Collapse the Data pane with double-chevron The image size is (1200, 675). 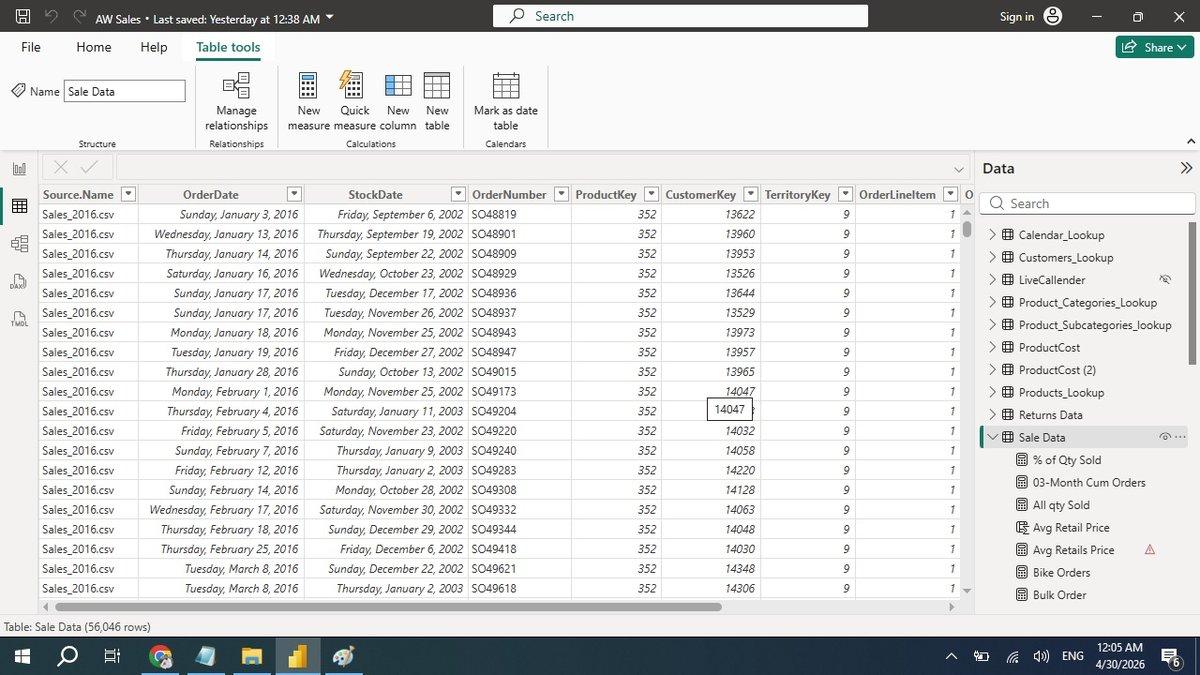1186,168
